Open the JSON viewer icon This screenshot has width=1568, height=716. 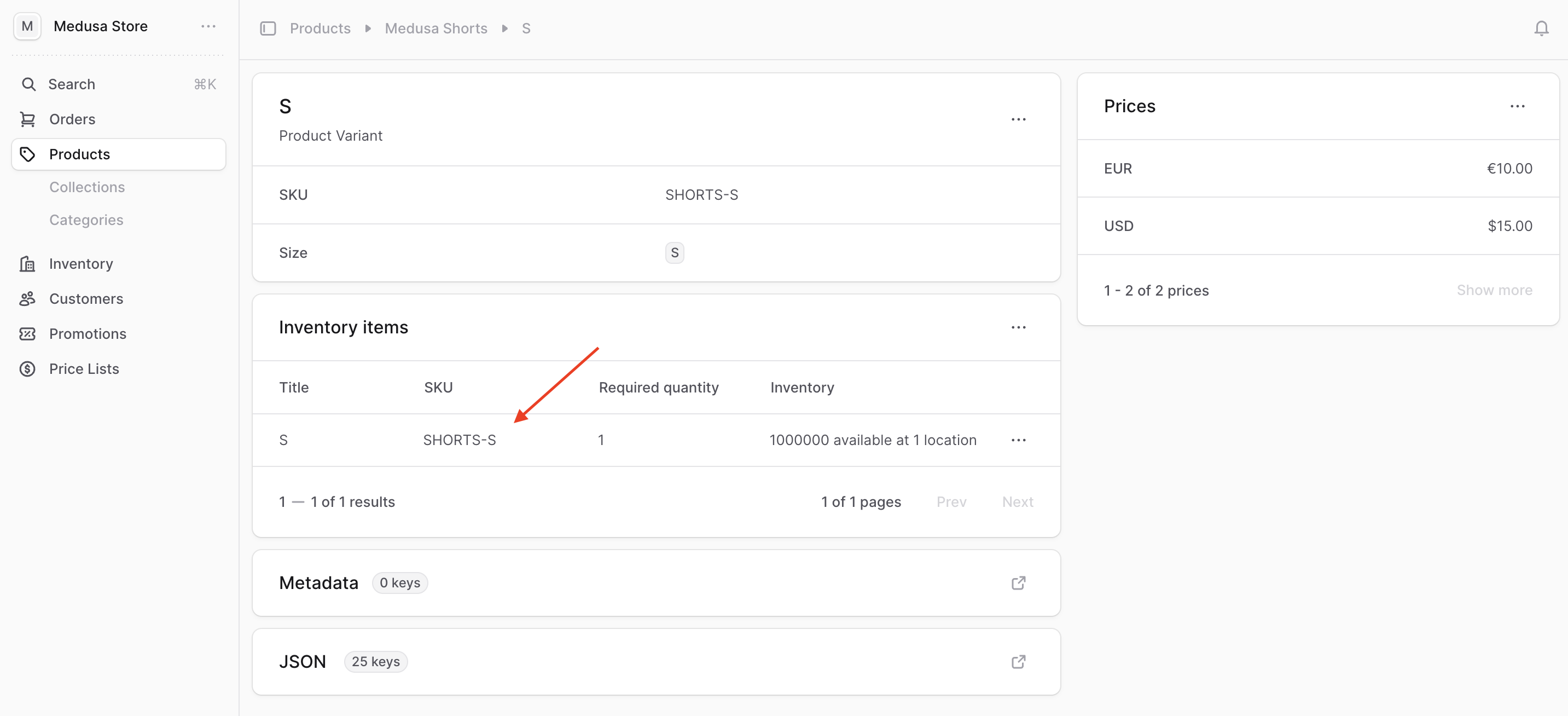[1018, 661]
